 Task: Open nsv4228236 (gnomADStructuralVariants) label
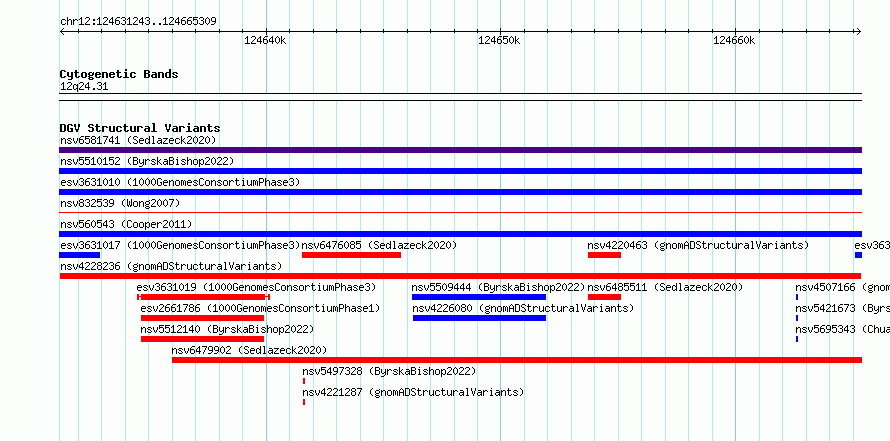pos(171,266)
